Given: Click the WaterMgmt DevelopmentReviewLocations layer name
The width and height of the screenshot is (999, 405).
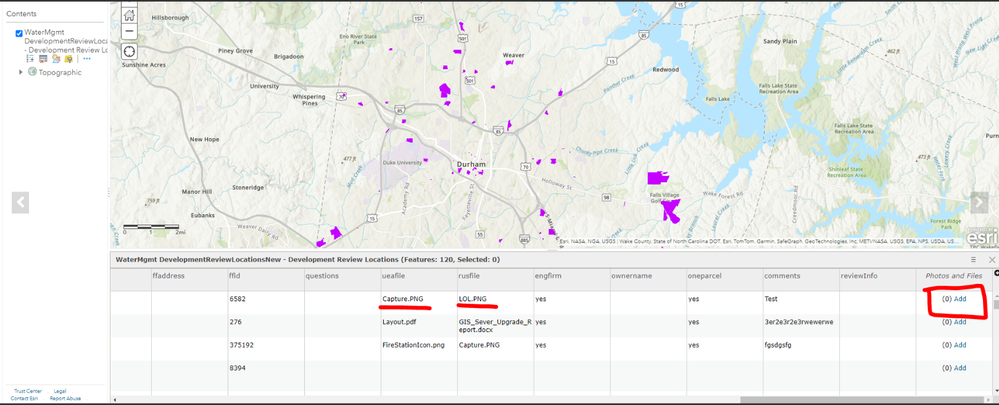Looking at the screenshot, I should 66,41.
